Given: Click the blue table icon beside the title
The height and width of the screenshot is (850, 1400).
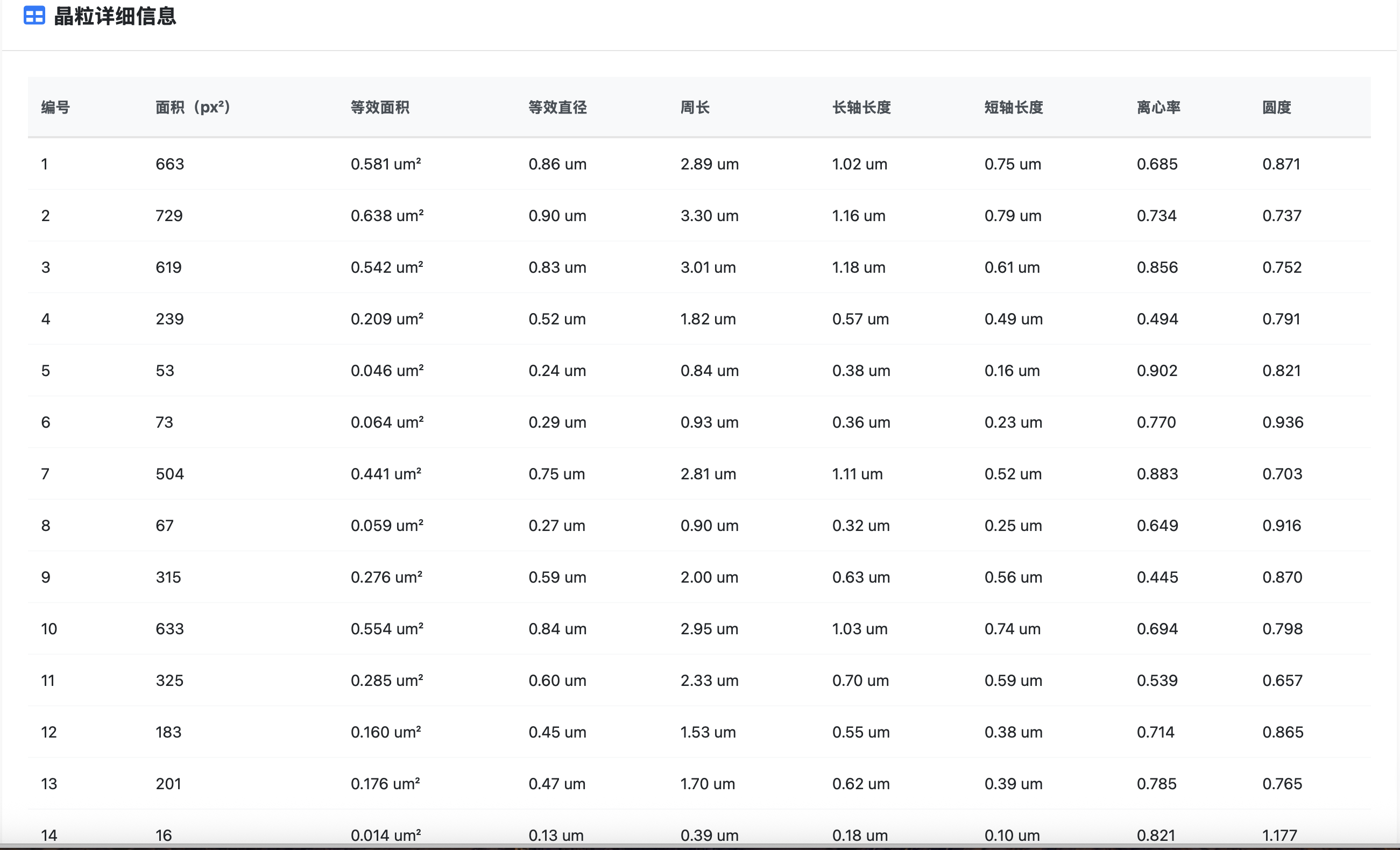Looking at the screenshot, I should tap(34, 16).
